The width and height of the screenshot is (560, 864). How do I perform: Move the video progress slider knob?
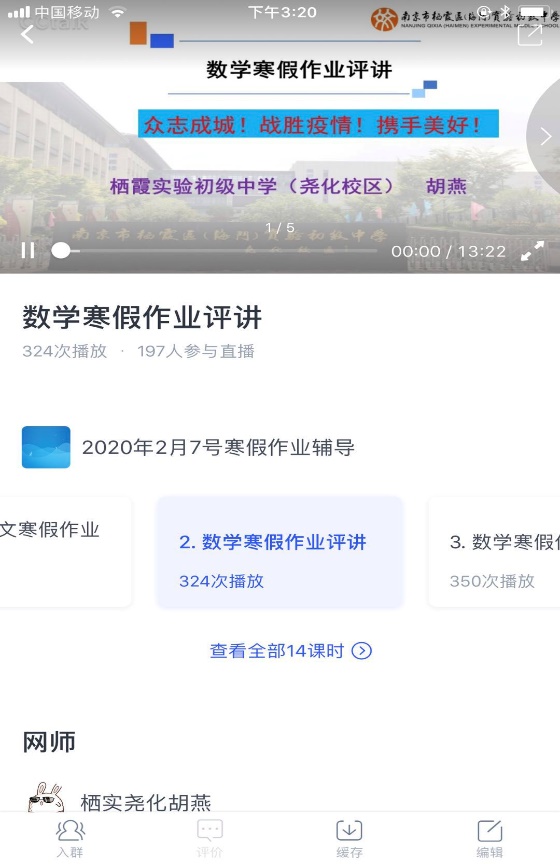61,251
